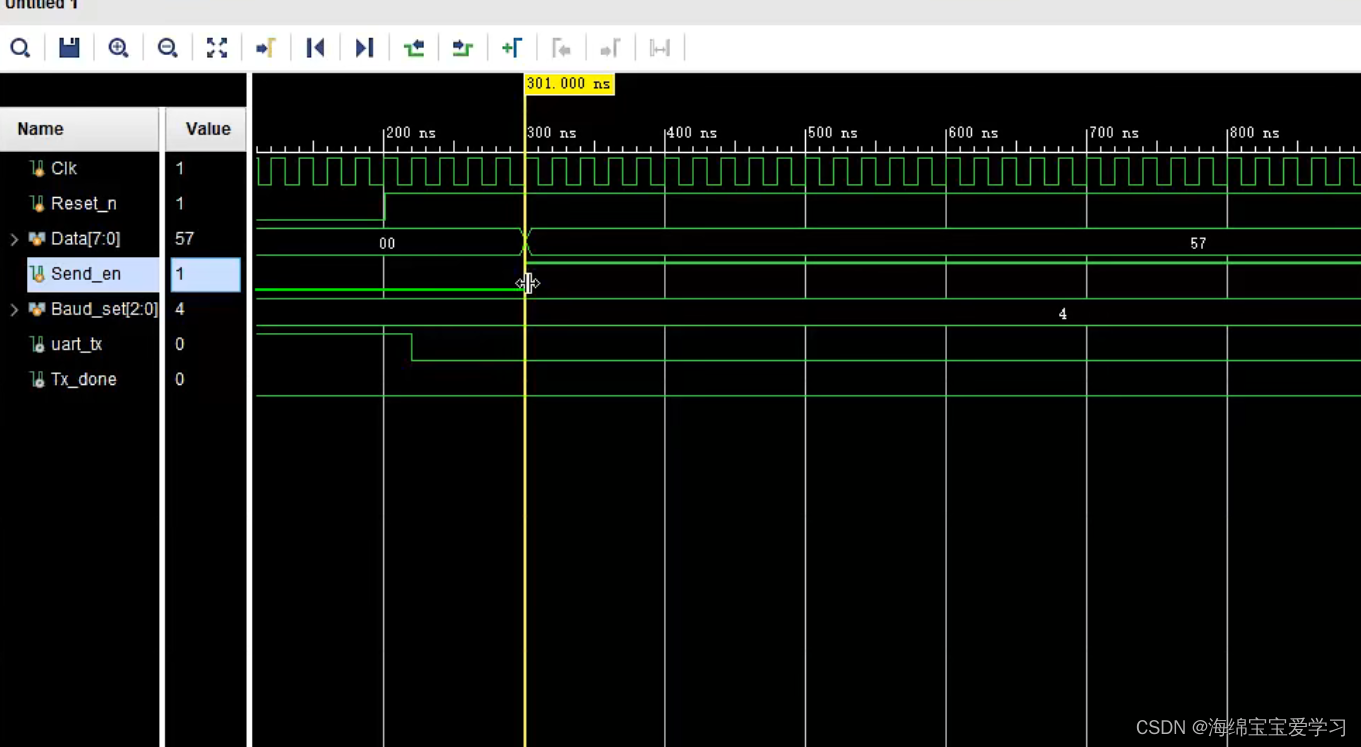Click the 200 ns mark on time ruler

(411, 133)
